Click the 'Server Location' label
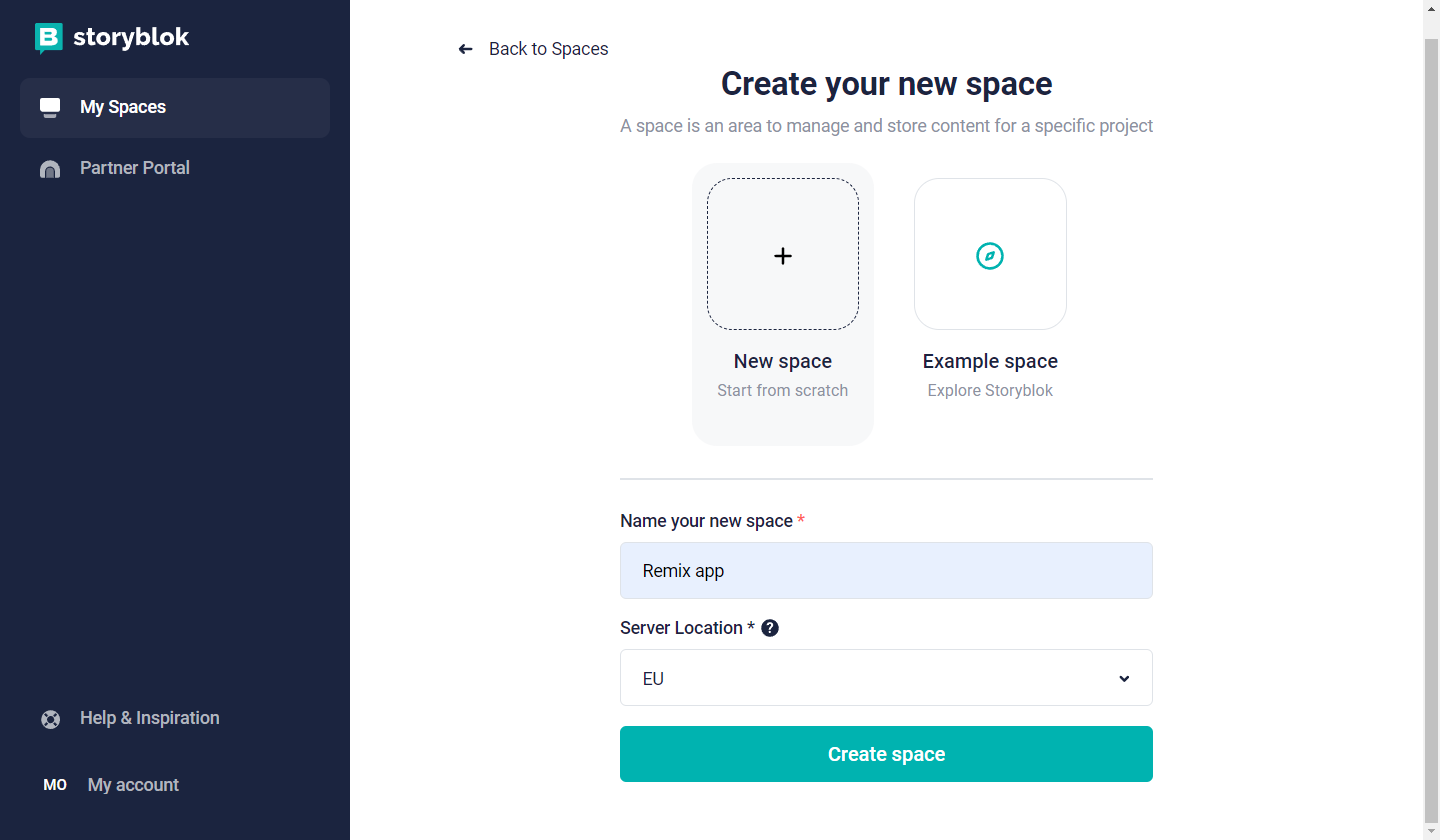 tap(681, 628)
